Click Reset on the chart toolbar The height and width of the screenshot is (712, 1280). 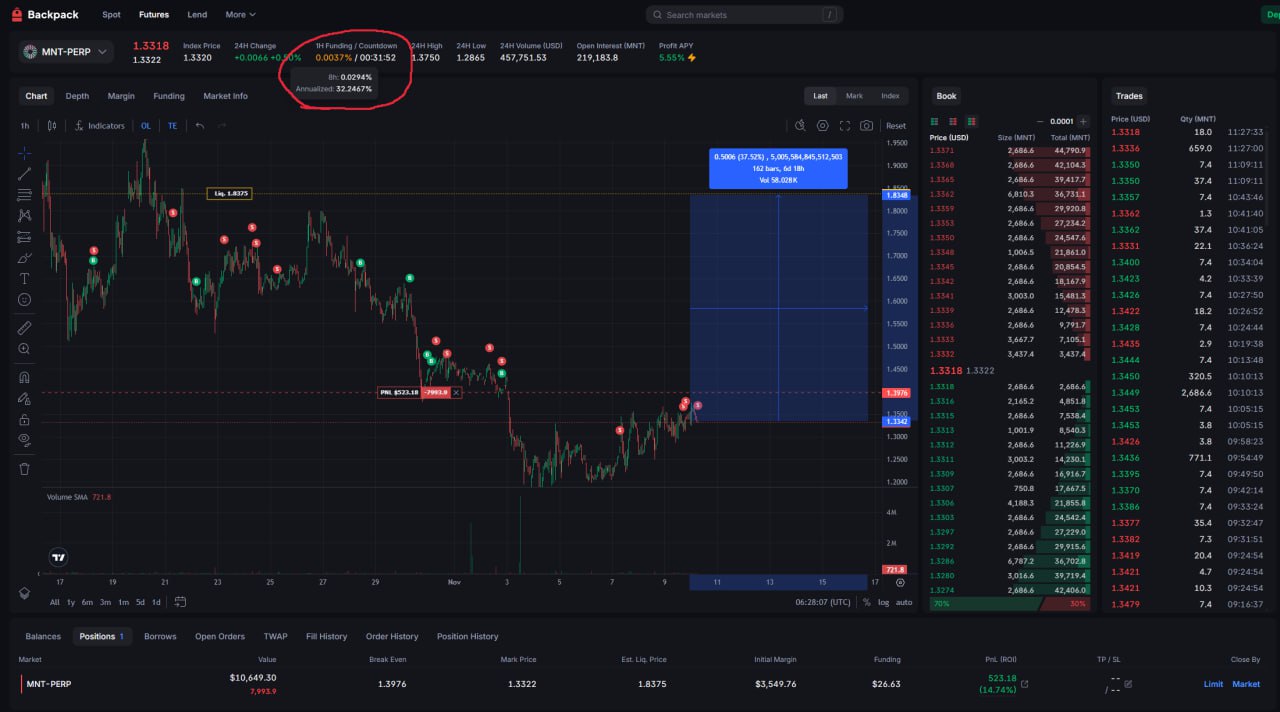coord(896,126)
